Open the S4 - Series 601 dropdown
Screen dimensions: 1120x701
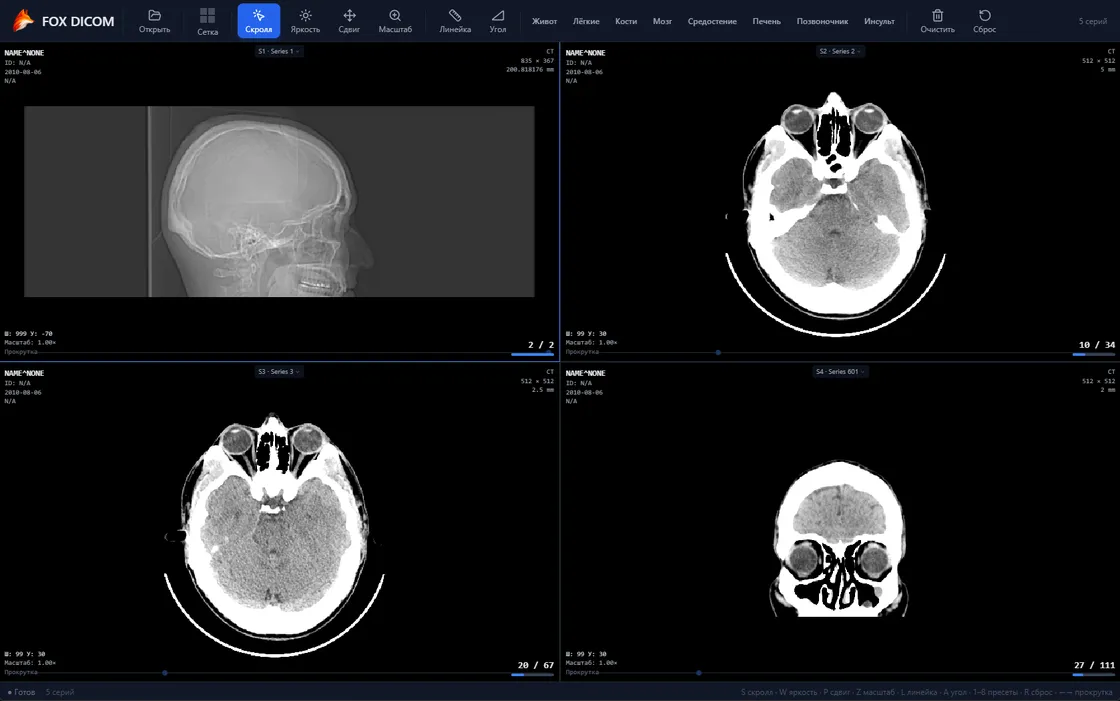[x=841, y=372]
